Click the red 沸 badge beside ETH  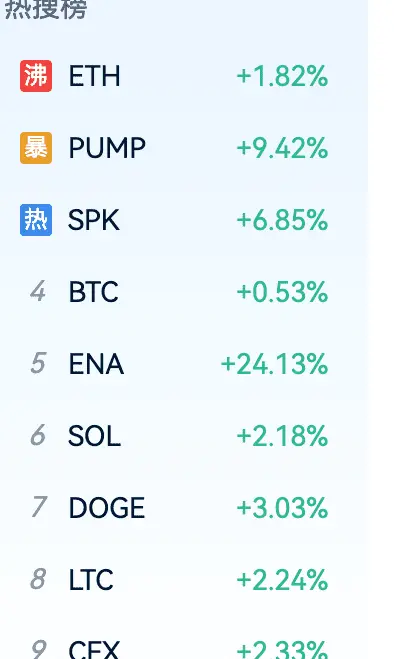point(36,76)
